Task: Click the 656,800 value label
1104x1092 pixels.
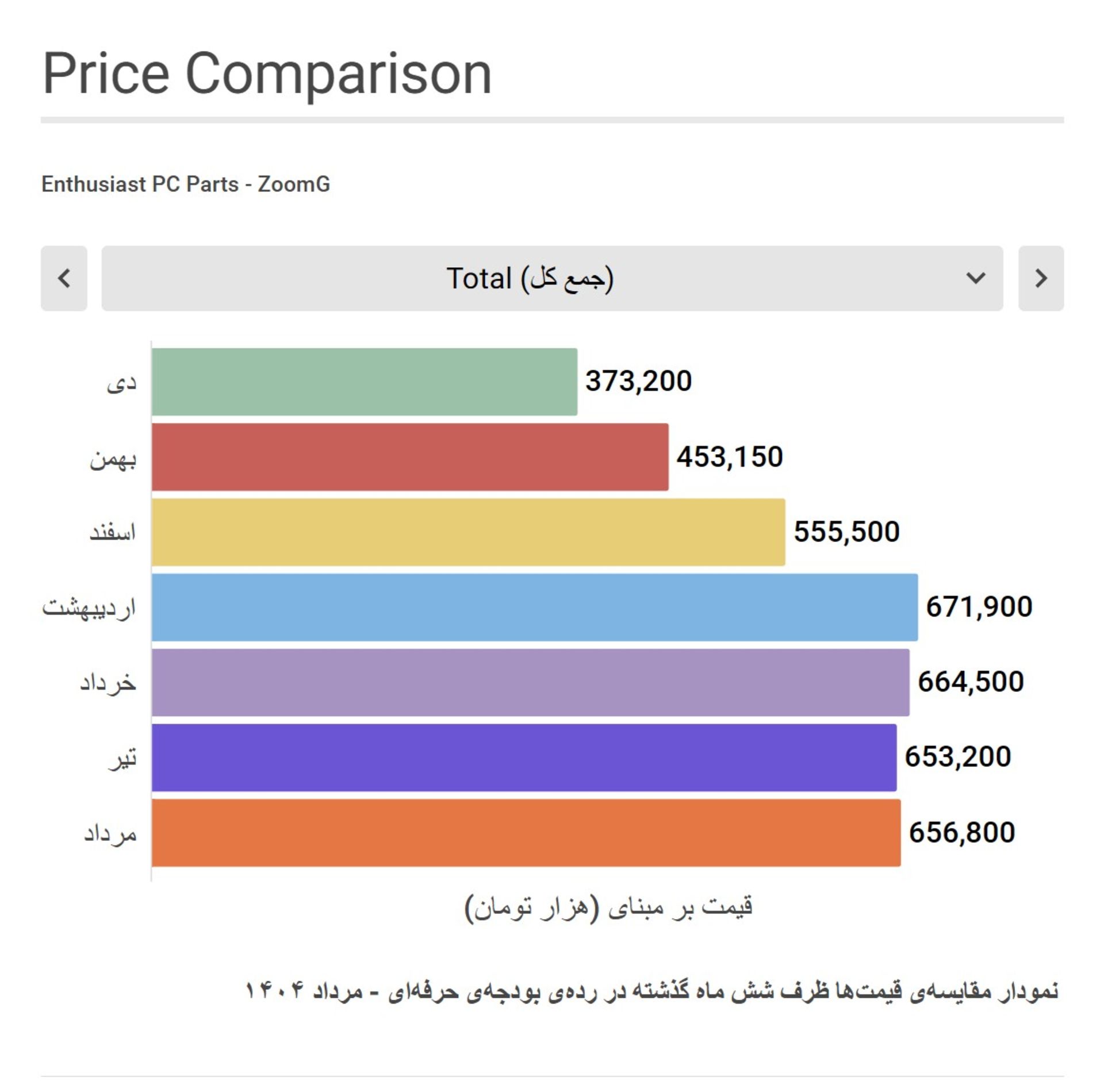Action: click(x=962, y=833)
